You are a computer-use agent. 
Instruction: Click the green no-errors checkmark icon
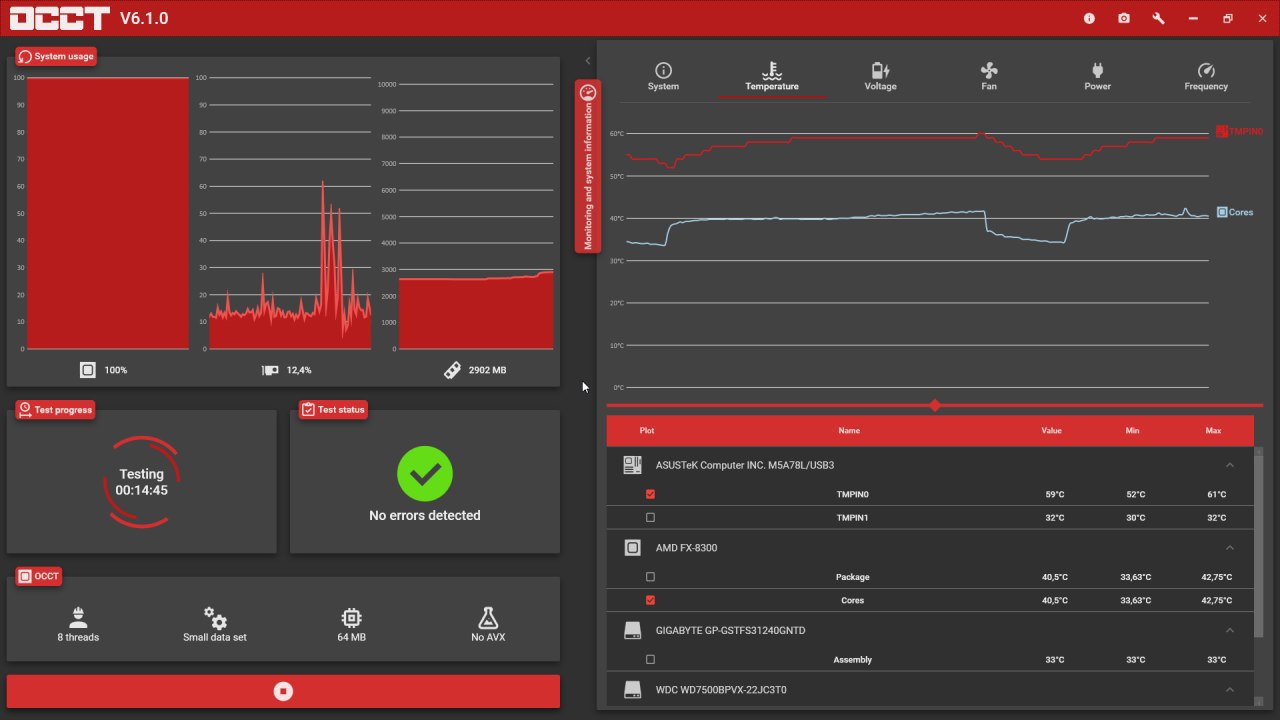425,474
